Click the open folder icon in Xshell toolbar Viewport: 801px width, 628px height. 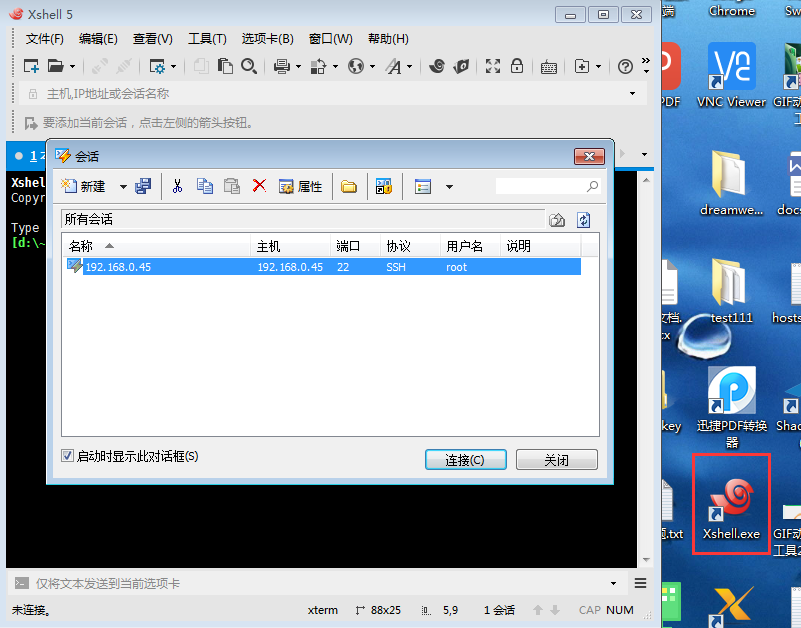pyautogui.click(x=55, y=66)
